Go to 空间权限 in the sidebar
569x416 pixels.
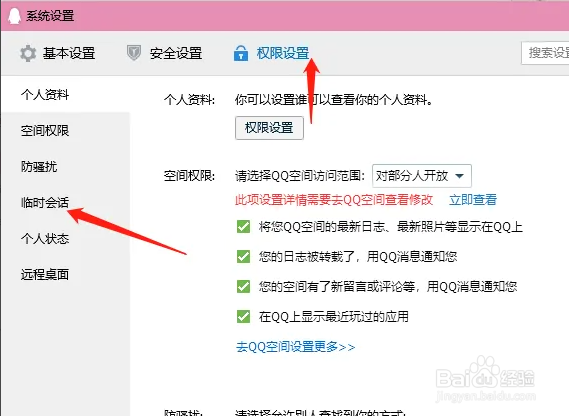[45, 130]
